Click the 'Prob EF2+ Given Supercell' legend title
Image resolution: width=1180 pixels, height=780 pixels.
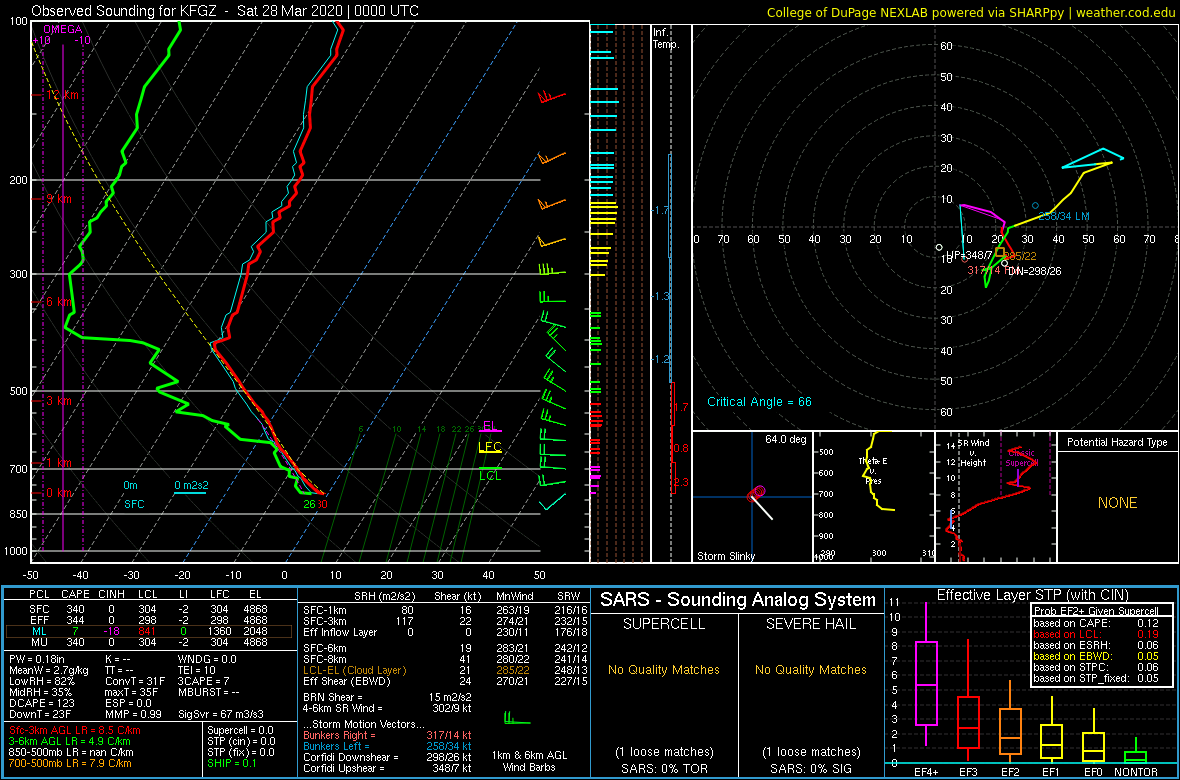(x=1095, y=611)
